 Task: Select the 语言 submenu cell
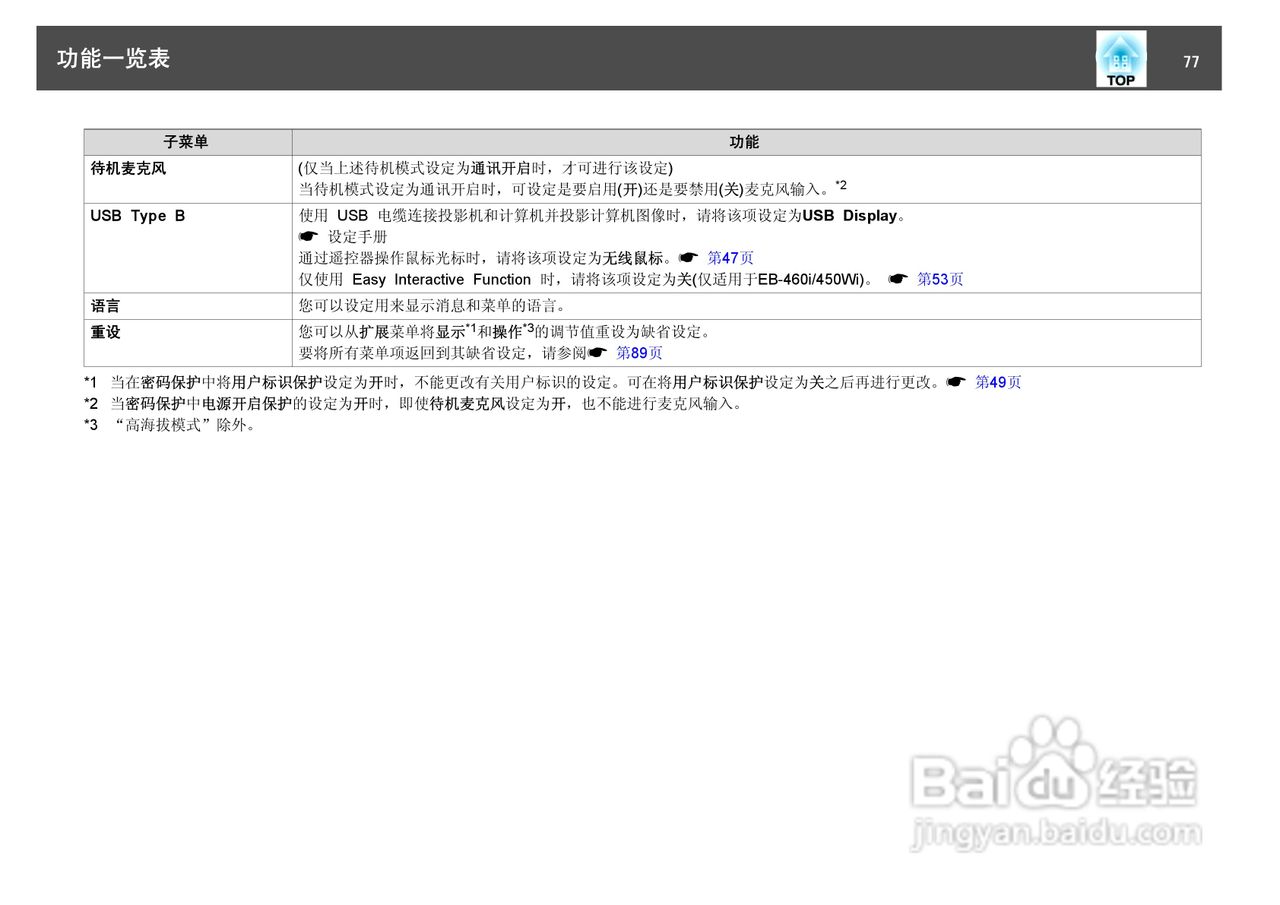(188, 306)
